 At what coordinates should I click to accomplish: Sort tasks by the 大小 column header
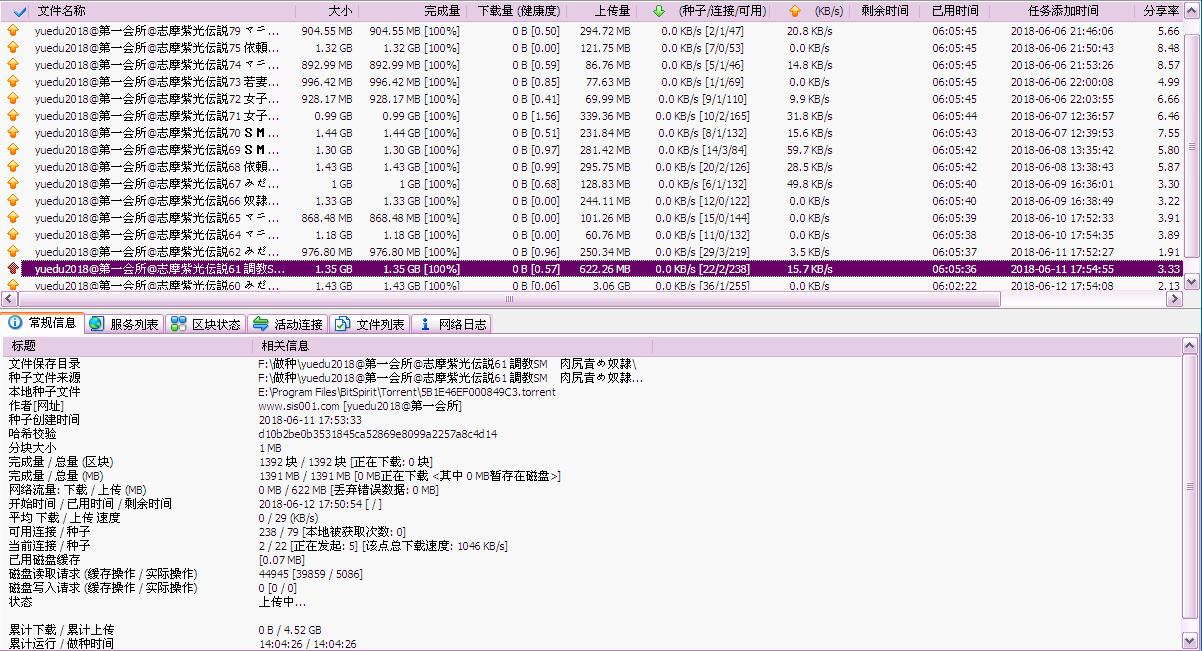[340, 11]
